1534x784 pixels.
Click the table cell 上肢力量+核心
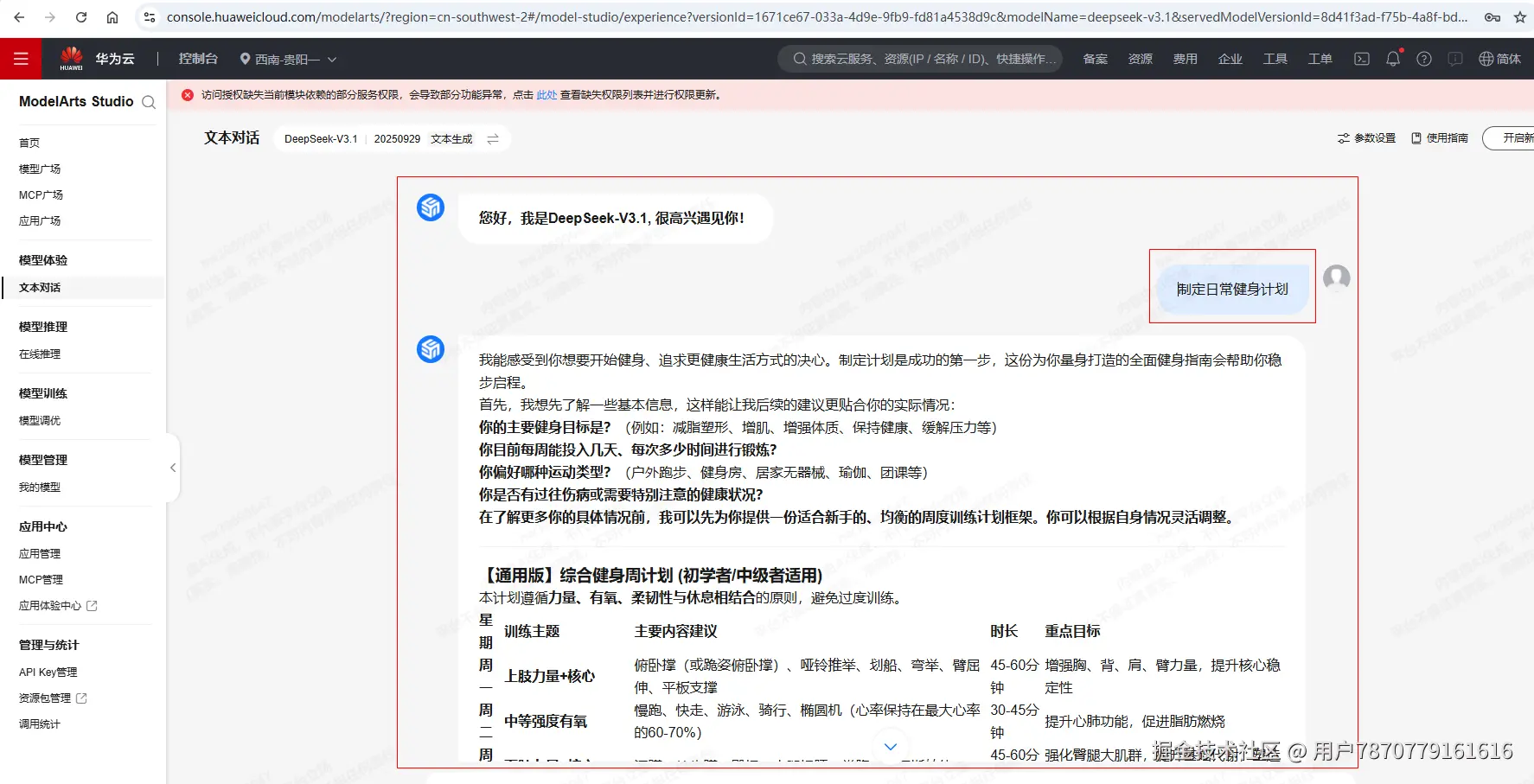550,676
